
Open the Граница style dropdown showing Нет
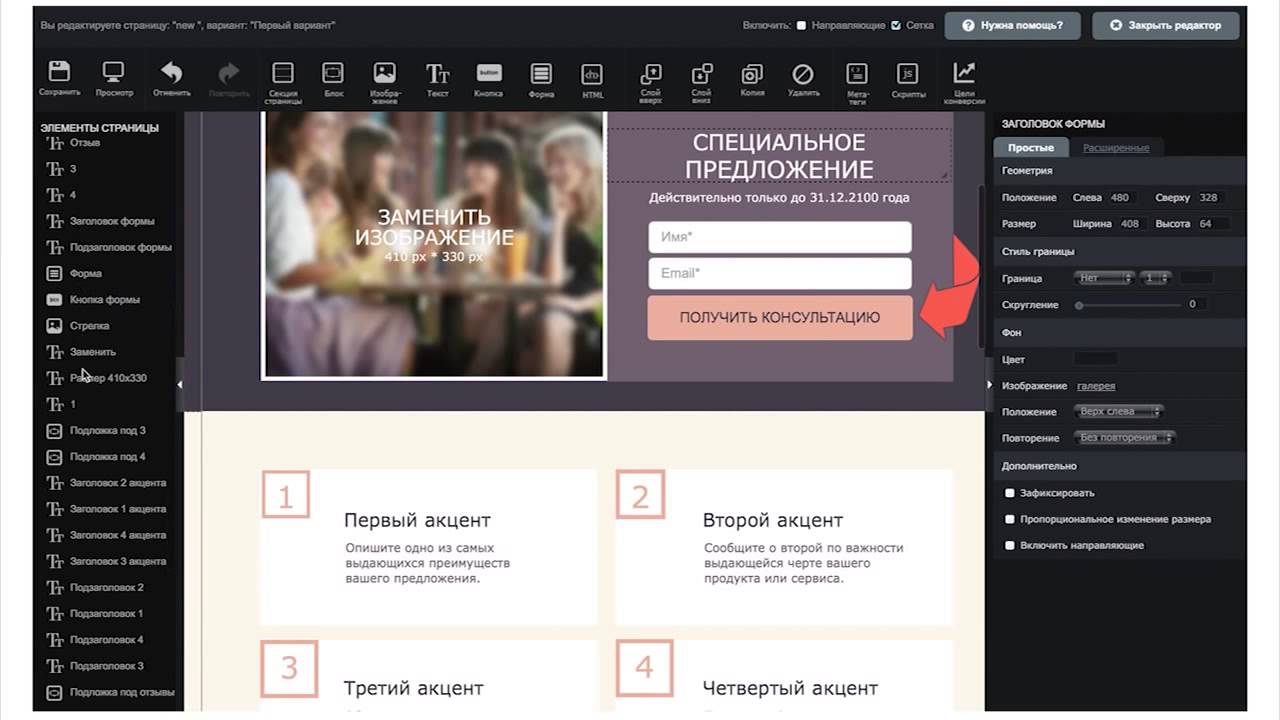pos(1104,278)
